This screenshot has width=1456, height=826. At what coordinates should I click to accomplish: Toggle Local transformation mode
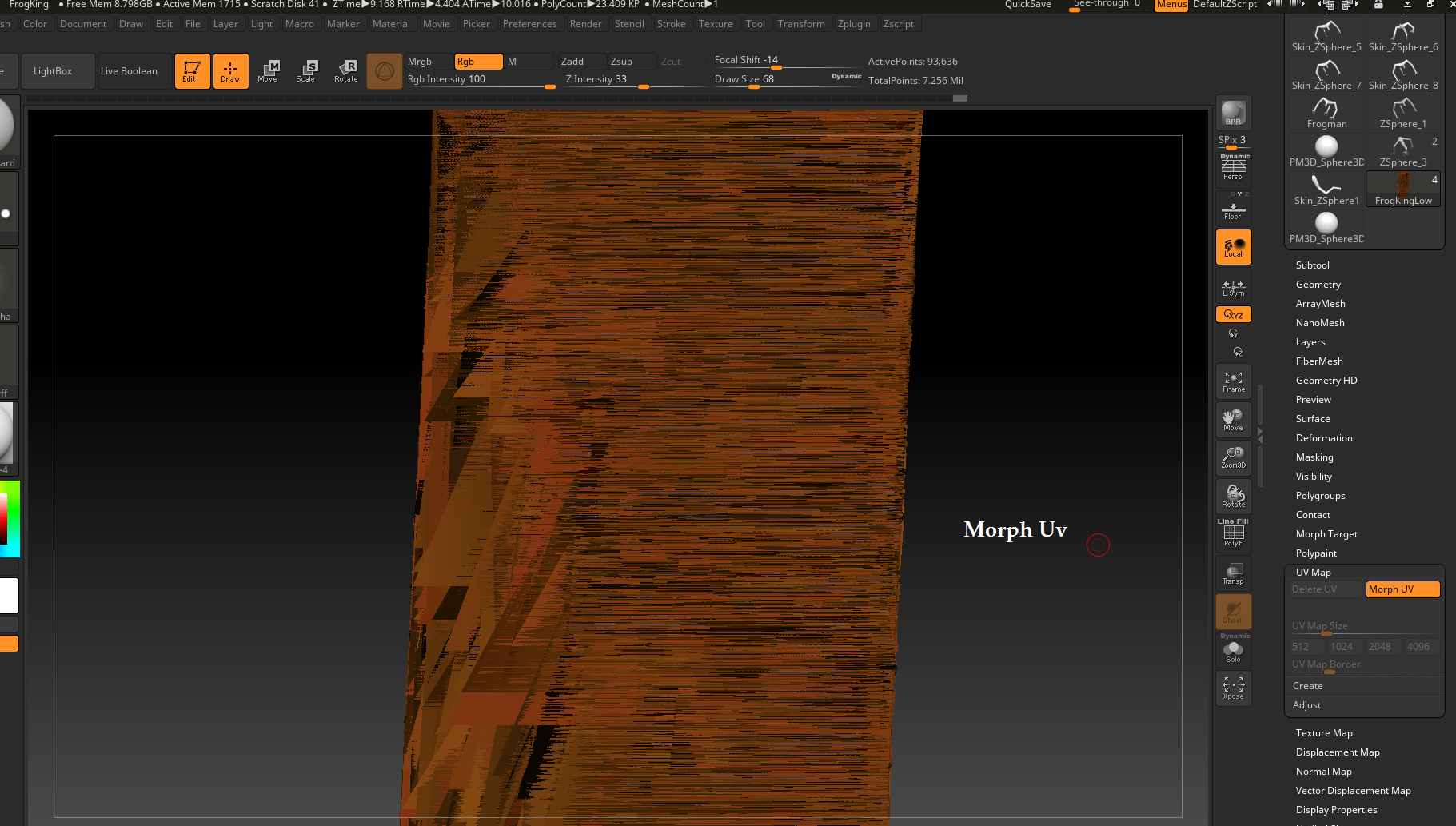coord(1233,247)
